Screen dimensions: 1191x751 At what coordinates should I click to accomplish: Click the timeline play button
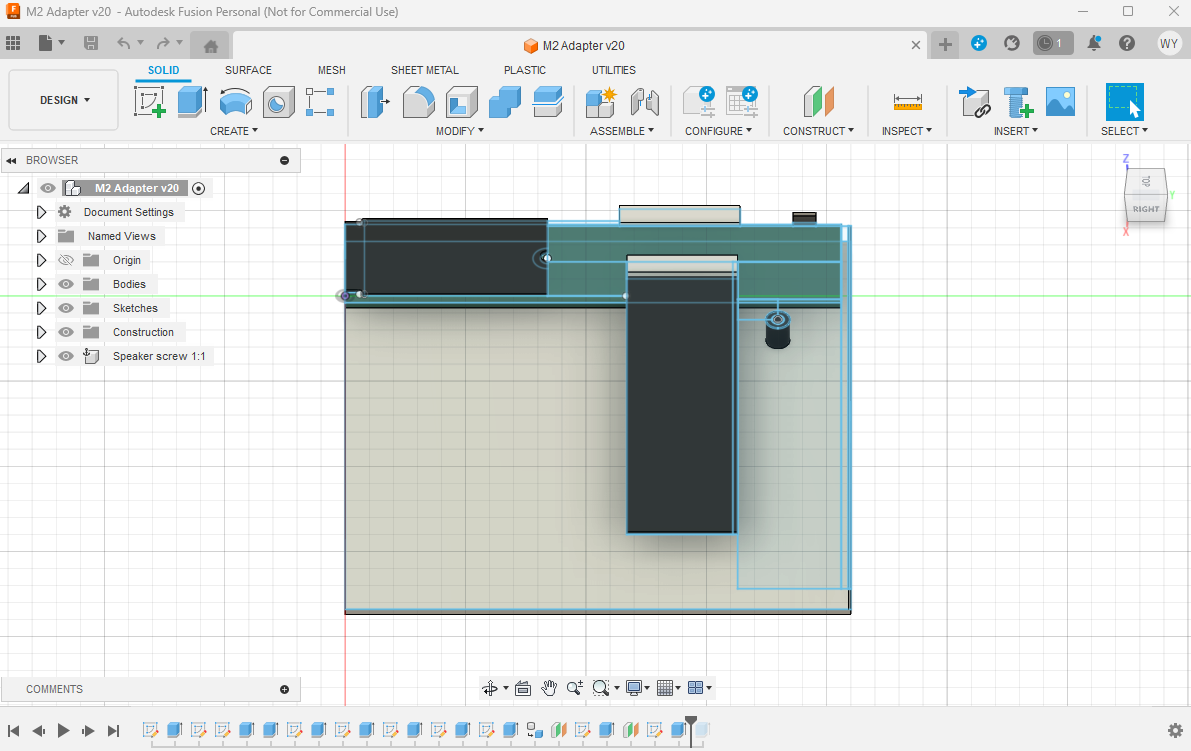click(x=63, y=730)
